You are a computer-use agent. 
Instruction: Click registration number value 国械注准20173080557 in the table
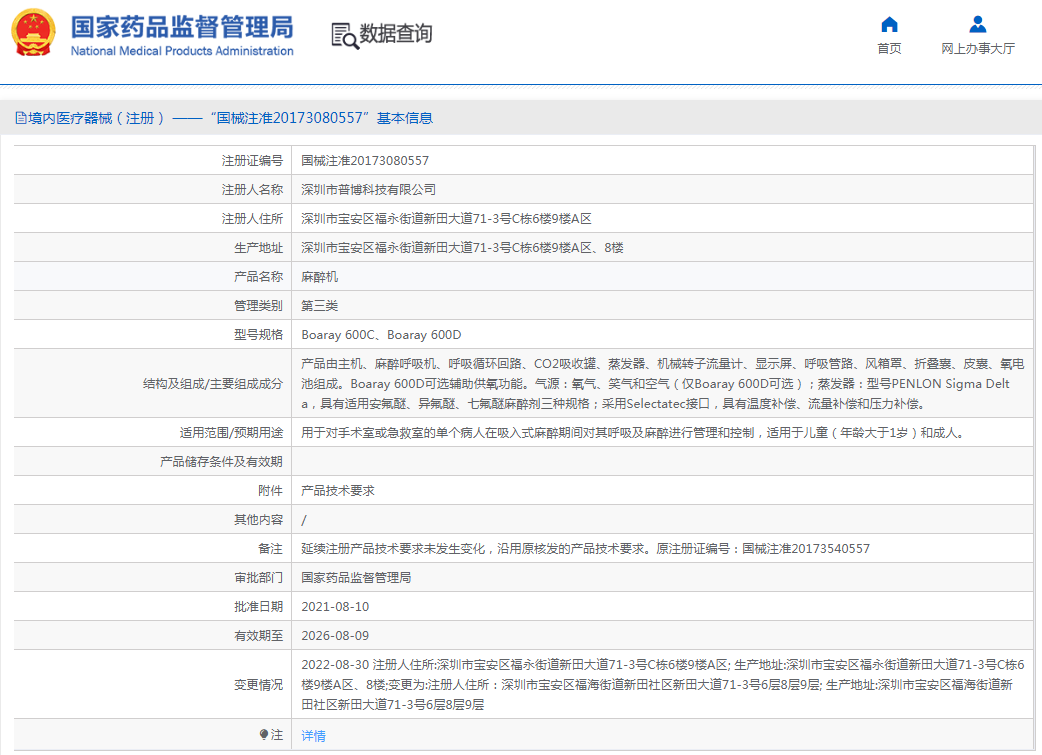(365, 161)
